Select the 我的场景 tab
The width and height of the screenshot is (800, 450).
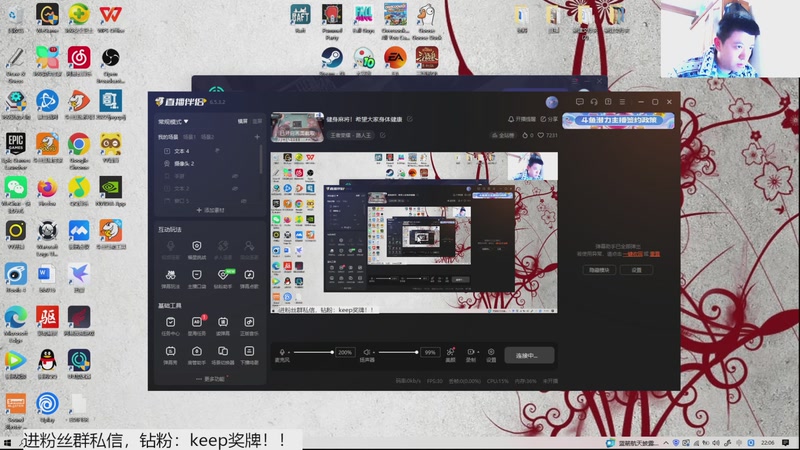pyautogui.click(x=168, y=137)
